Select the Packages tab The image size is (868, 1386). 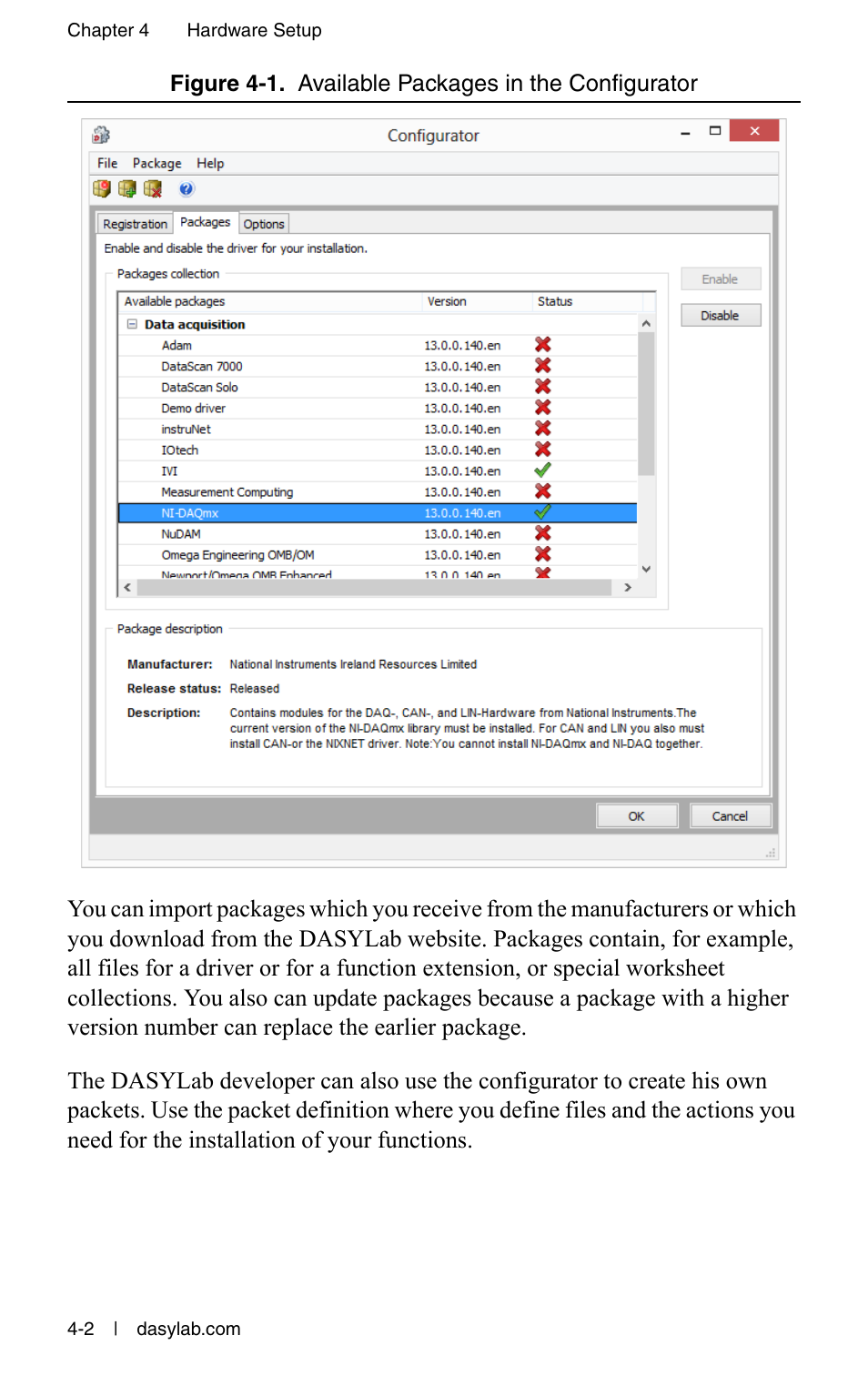[205, 222]
